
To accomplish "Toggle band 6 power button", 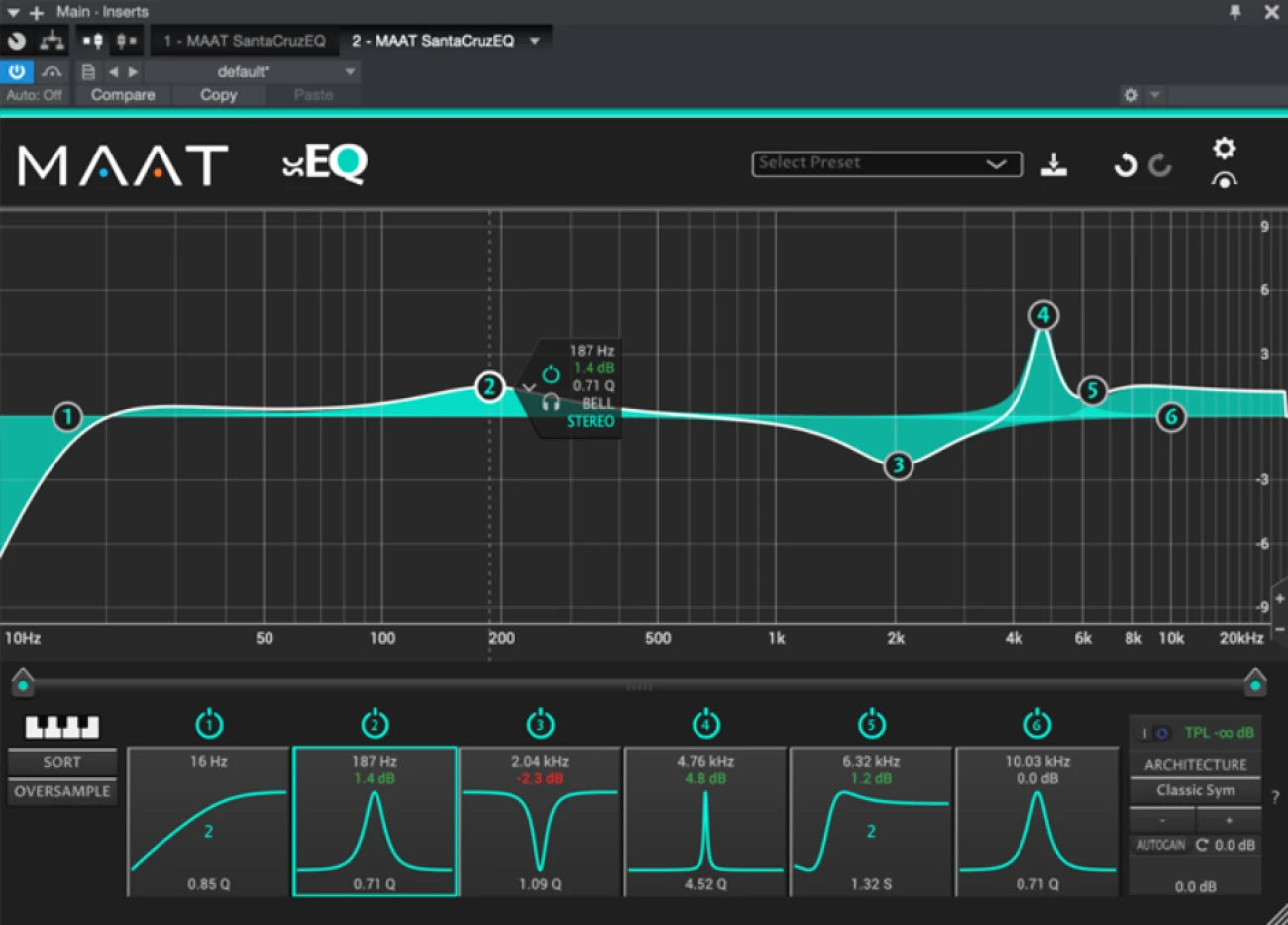I will click(1037, 724).
